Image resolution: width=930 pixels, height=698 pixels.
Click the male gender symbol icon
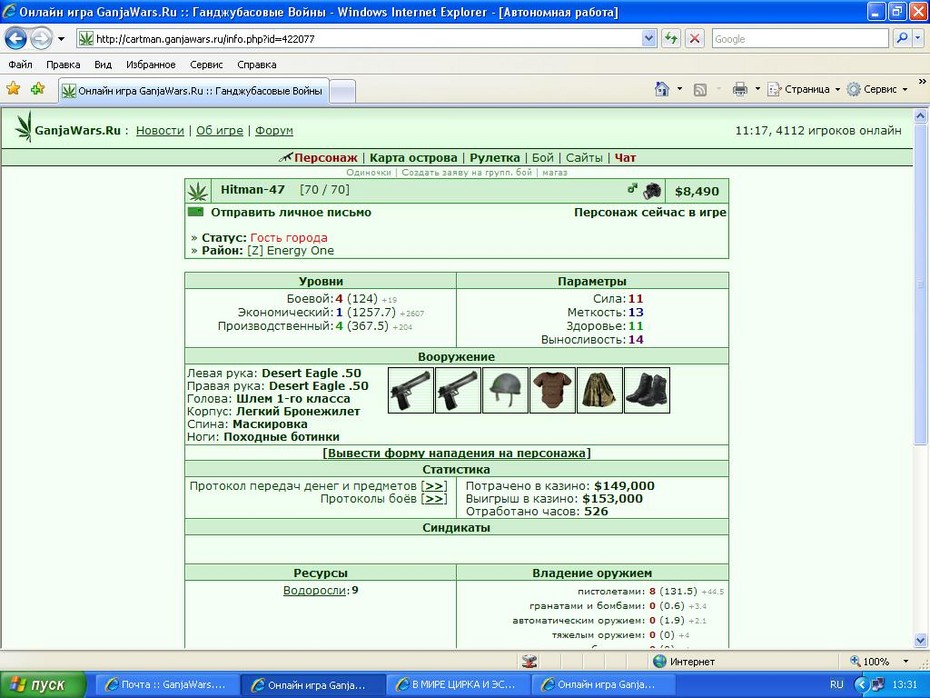(632, 189)
